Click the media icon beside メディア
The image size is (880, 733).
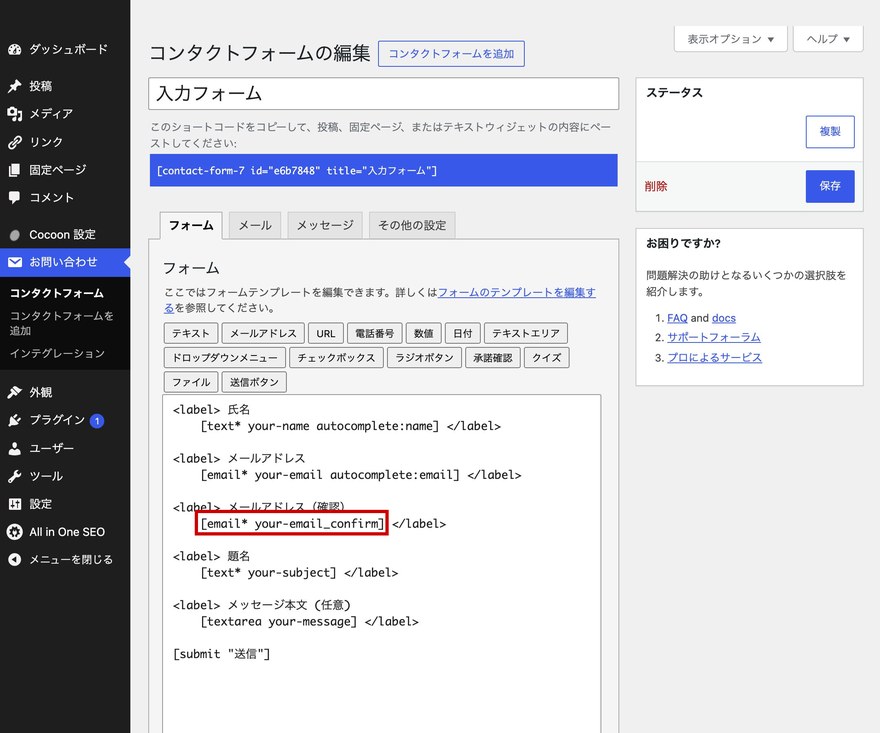tap(15, 114)
